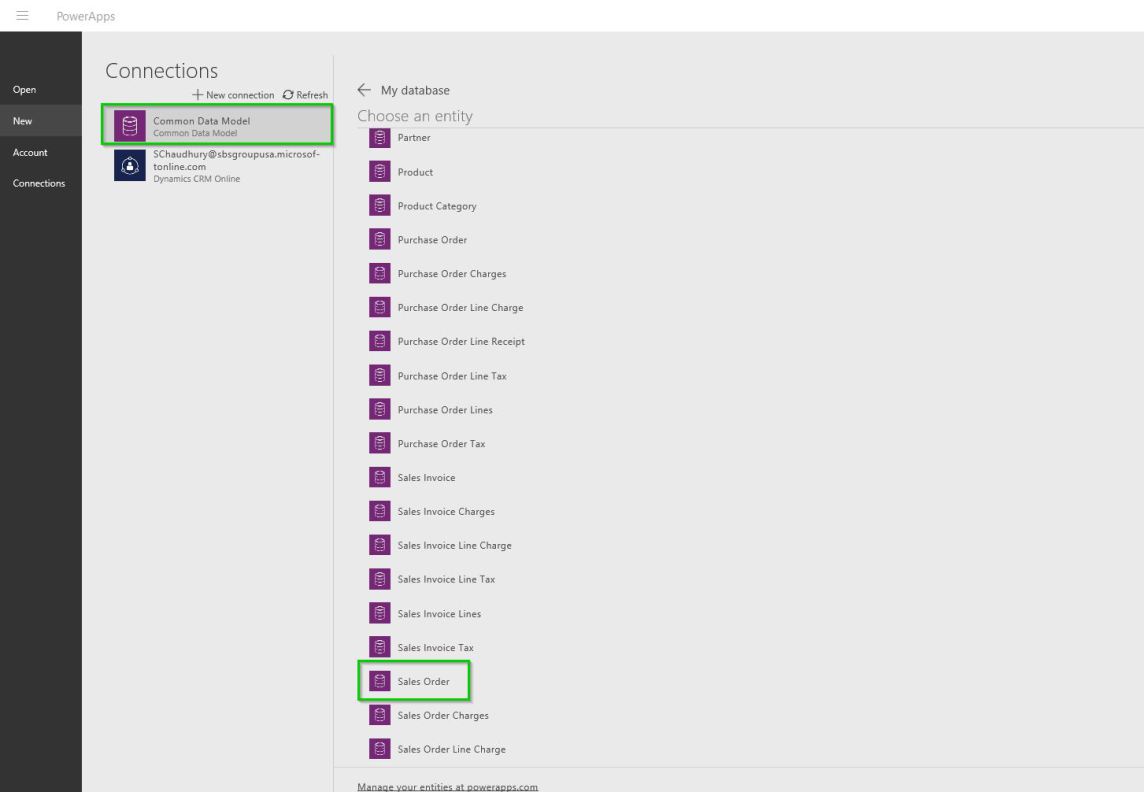Choose the Sales Invoice Line Tax label
Screen dimensions: 1144x792
tap(447, 579)
